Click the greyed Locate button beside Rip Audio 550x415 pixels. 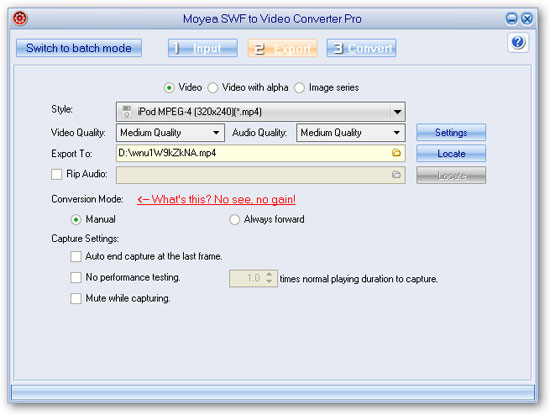tap(451, 175)
